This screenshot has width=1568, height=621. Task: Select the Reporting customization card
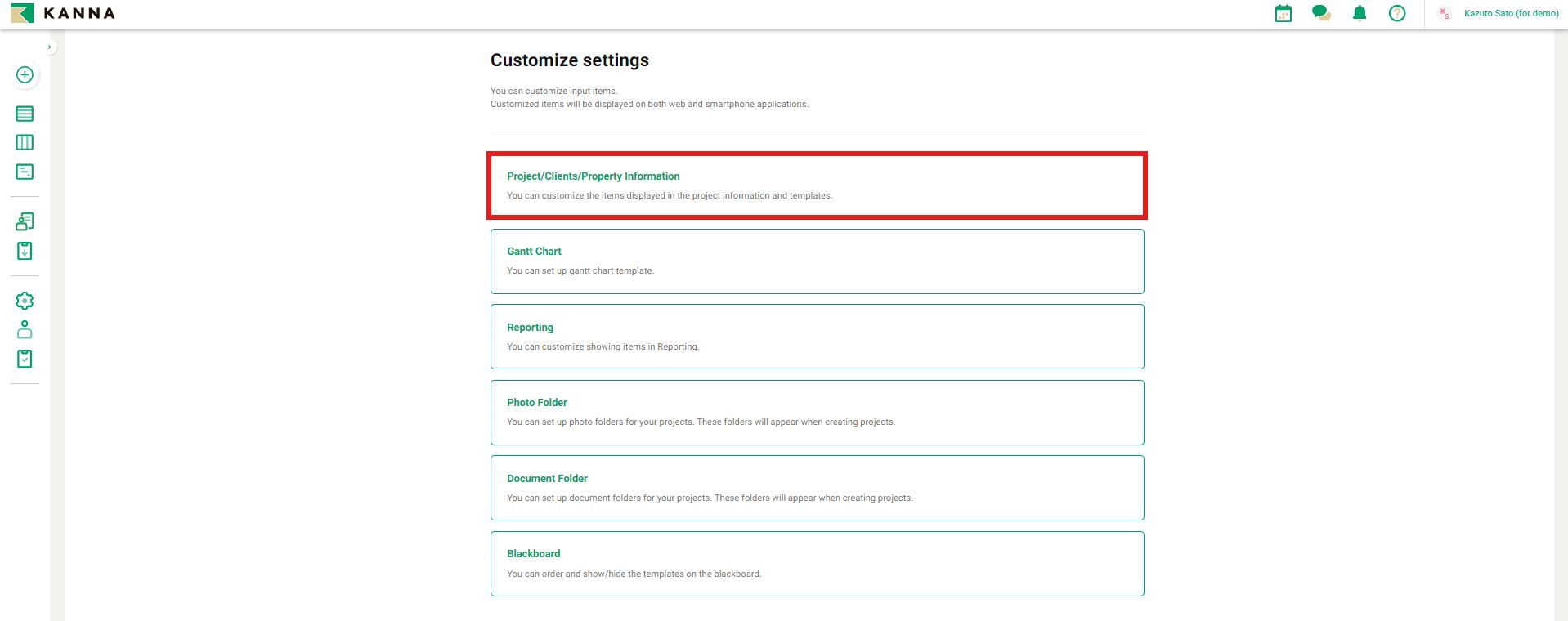817,337
